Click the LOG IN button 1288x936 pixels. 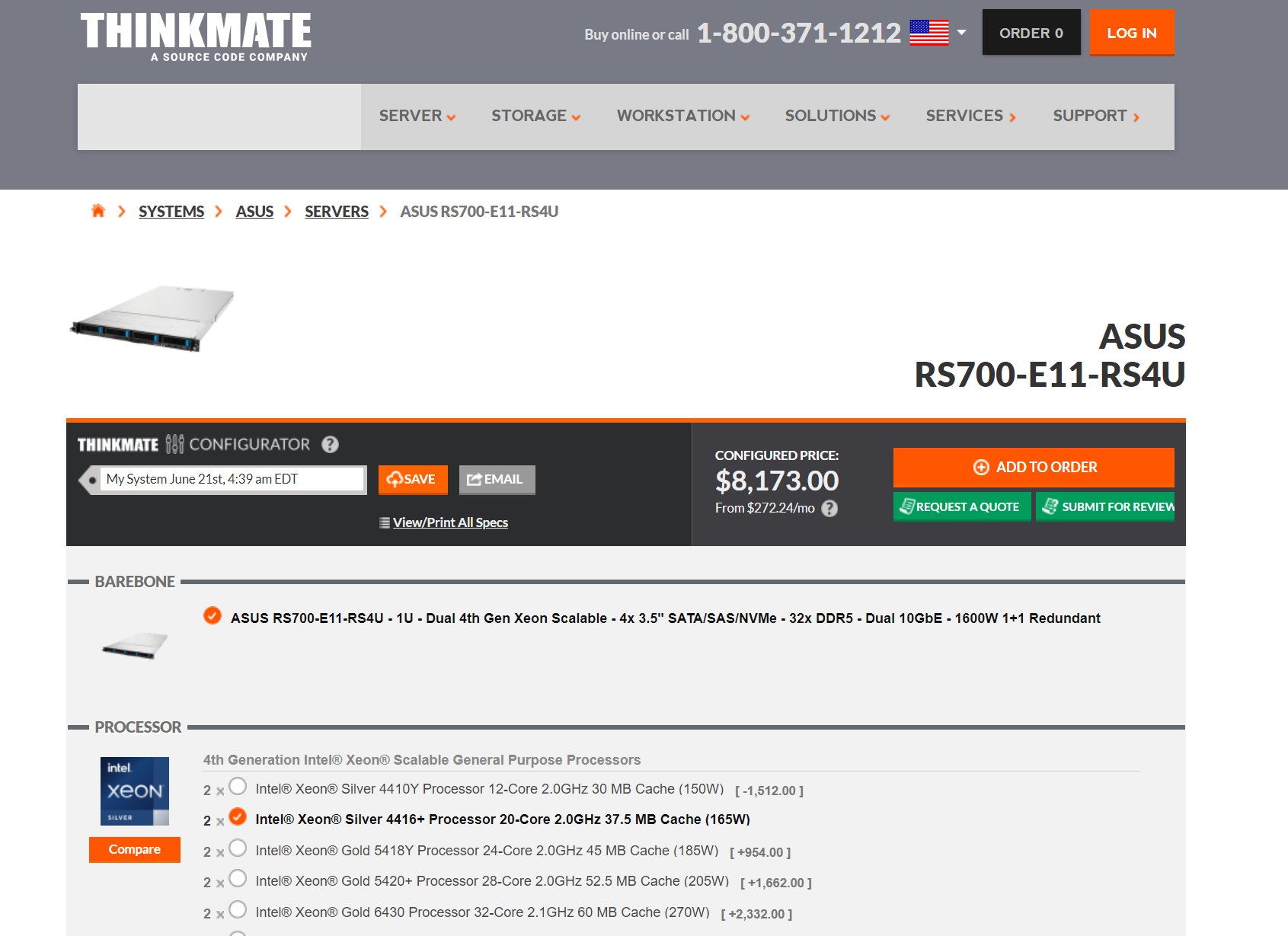[1132, 33]
